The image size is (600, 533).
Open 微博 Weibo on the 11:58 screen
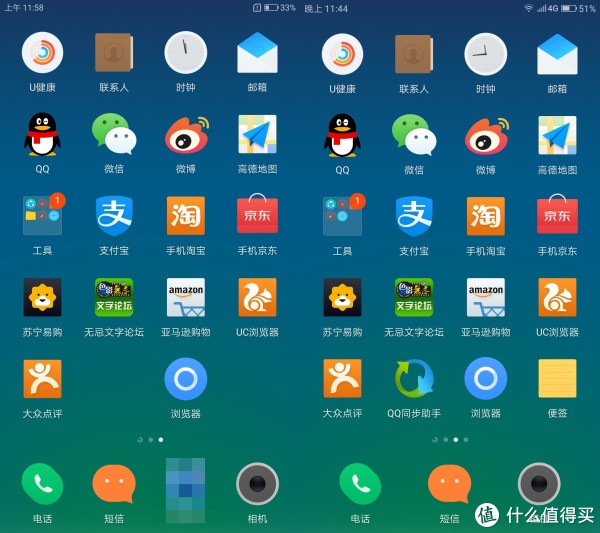pyautogui.click(x=187, y=135)
